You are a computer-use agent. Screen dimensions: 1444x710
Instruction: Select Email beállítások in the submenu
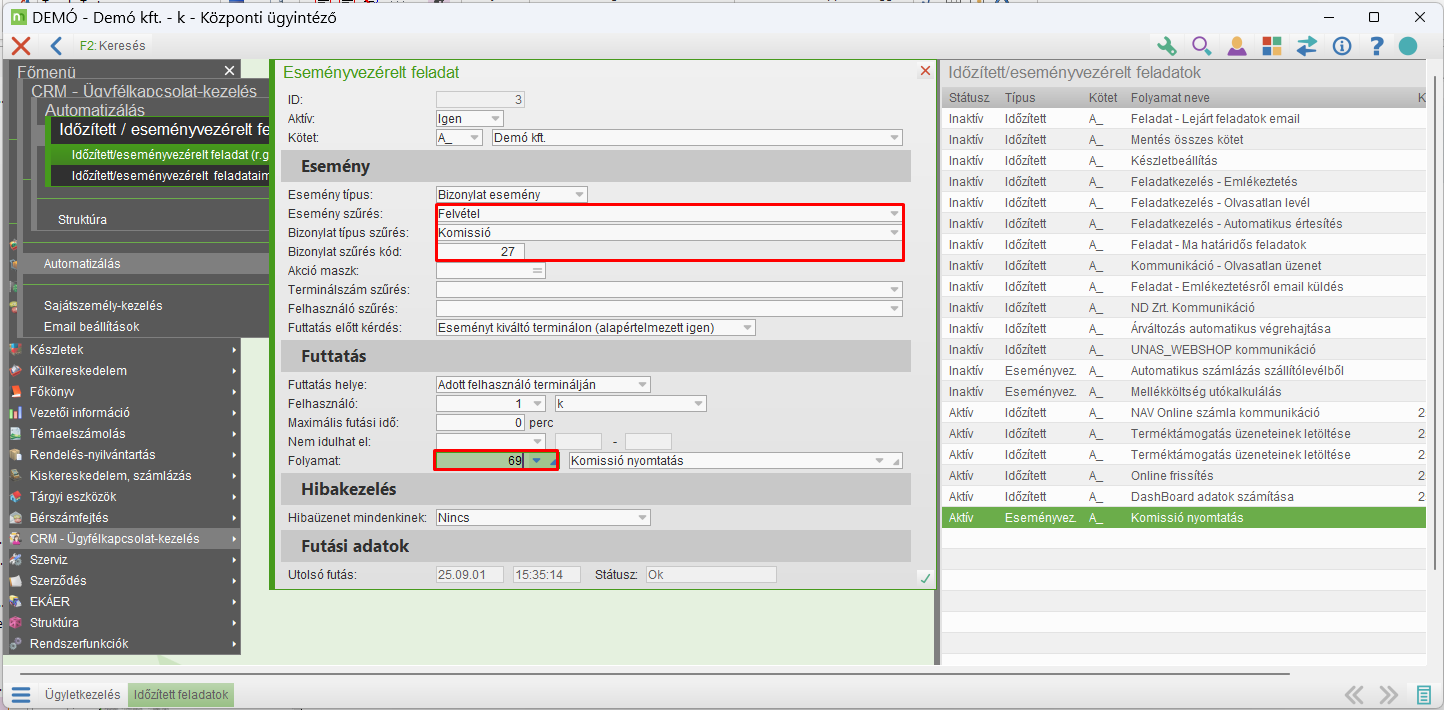pyautogui.click(x=91, y=327)
